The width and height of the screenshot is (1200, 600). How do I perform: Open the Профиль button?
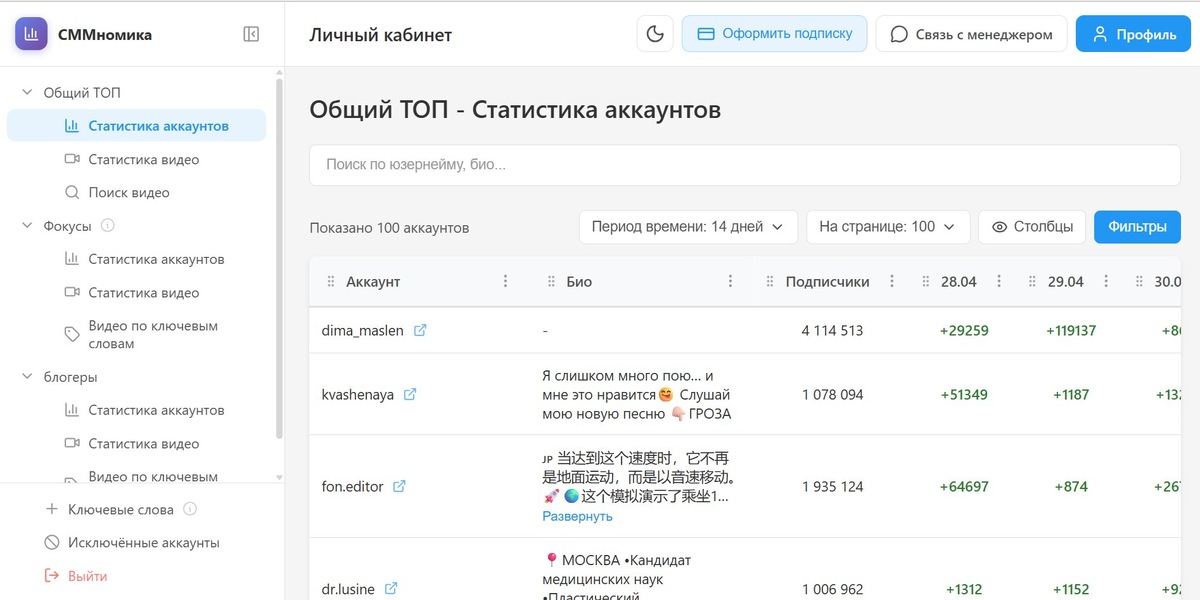pyautogui.click(x=1133, y=34)
